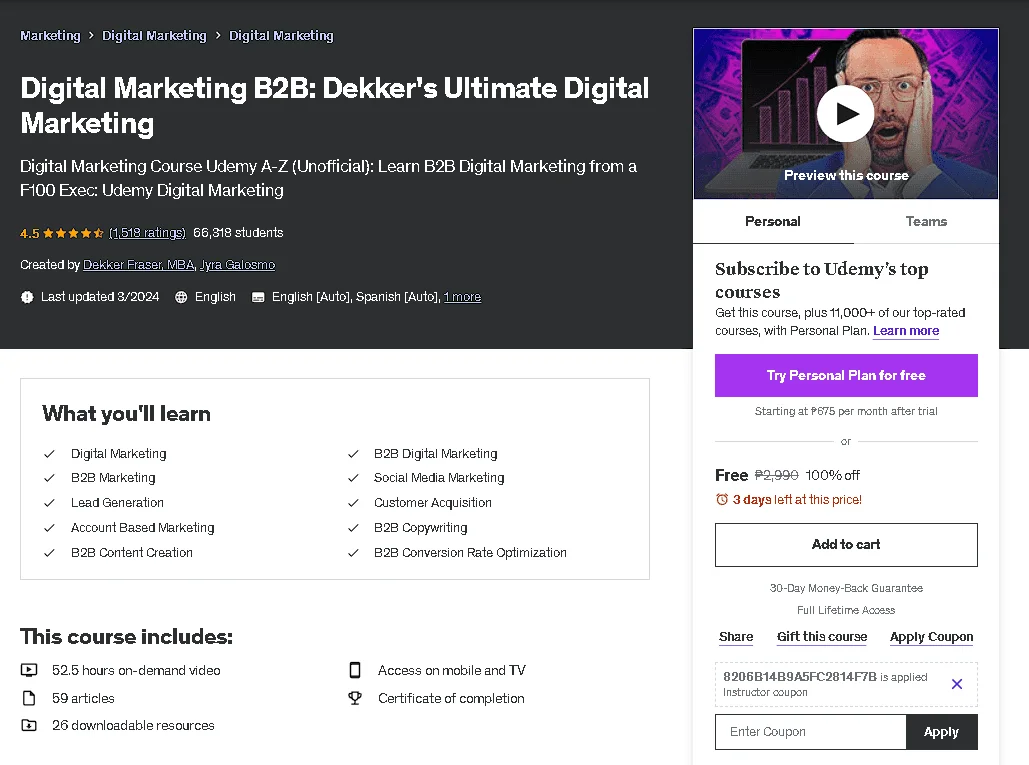Click the B2B Conversion Rate Optimization item
Viewport: 1029px width, 765px height.
(x=470, y=552)
